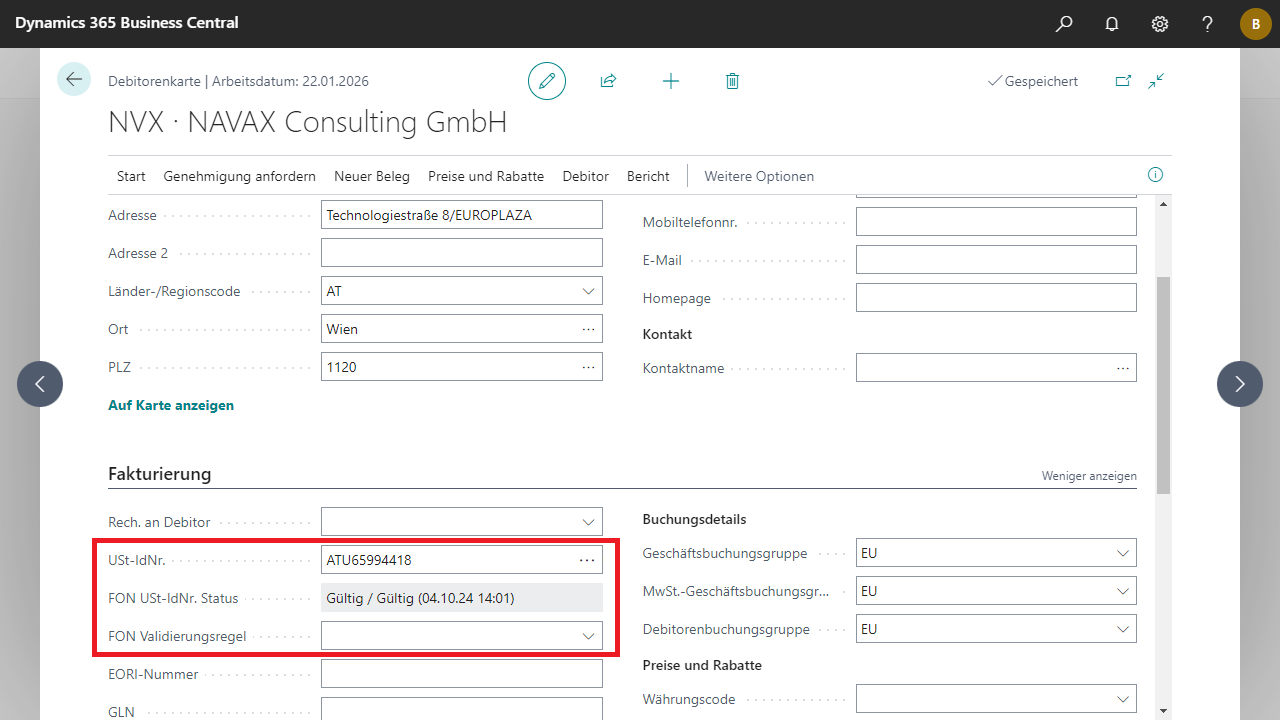Image resolution: width=1280 pixels, height=720 pixels.
Task: Open the search magnifier icon
Action: point(1064,23)
